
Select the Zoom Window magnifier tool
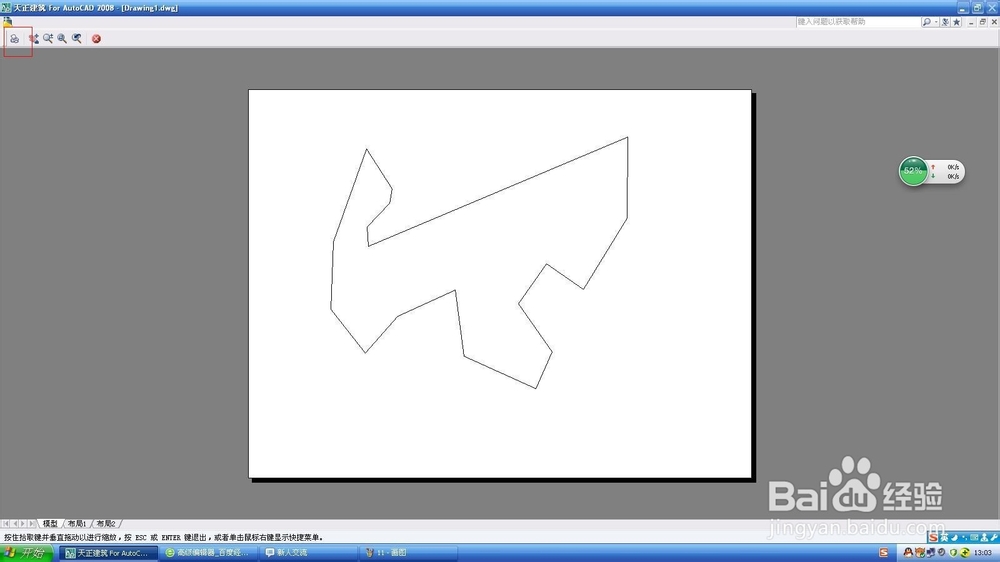pos(62,39)
